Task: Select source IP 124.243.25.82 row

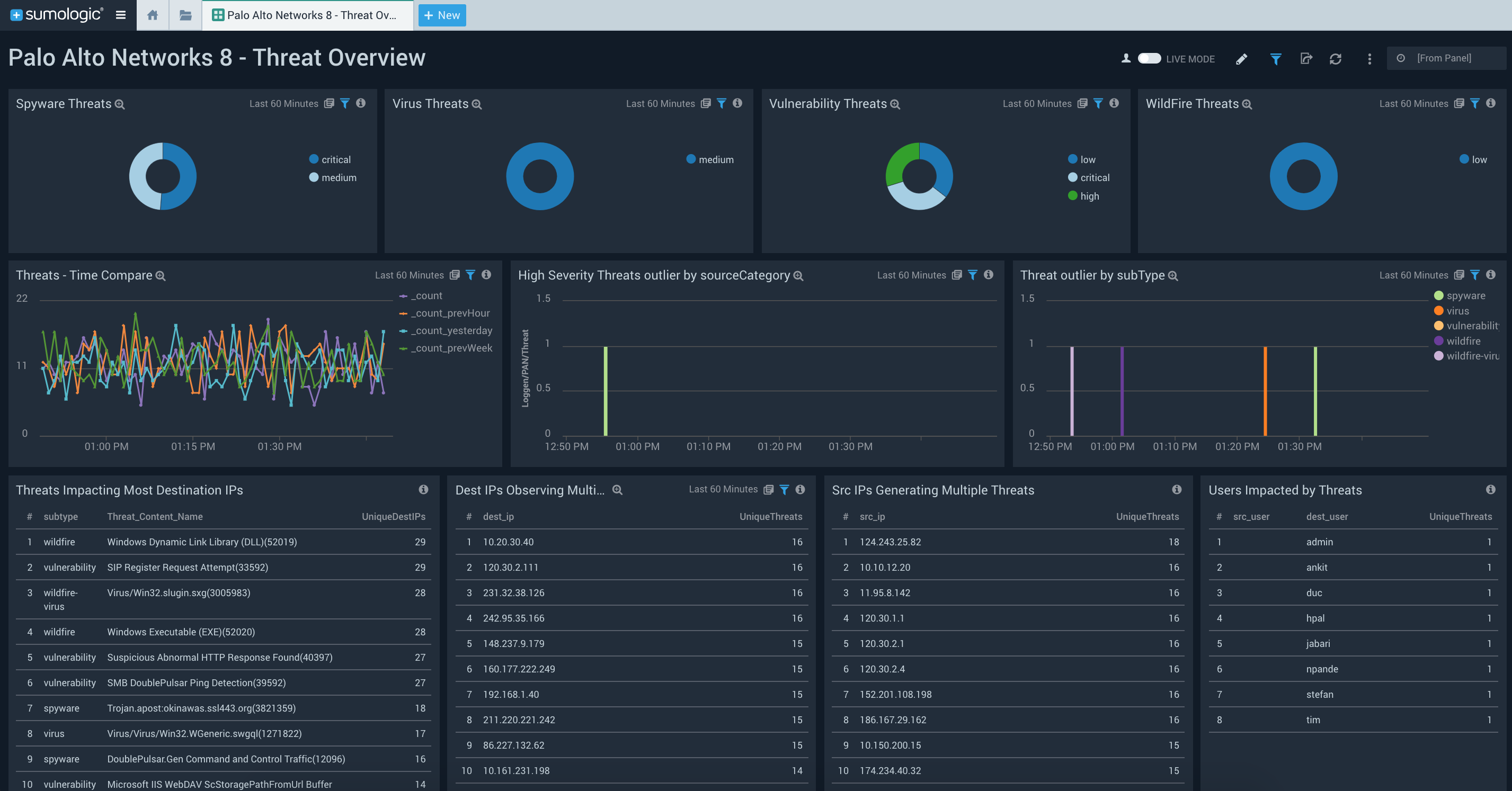Action: (1008, 542)
